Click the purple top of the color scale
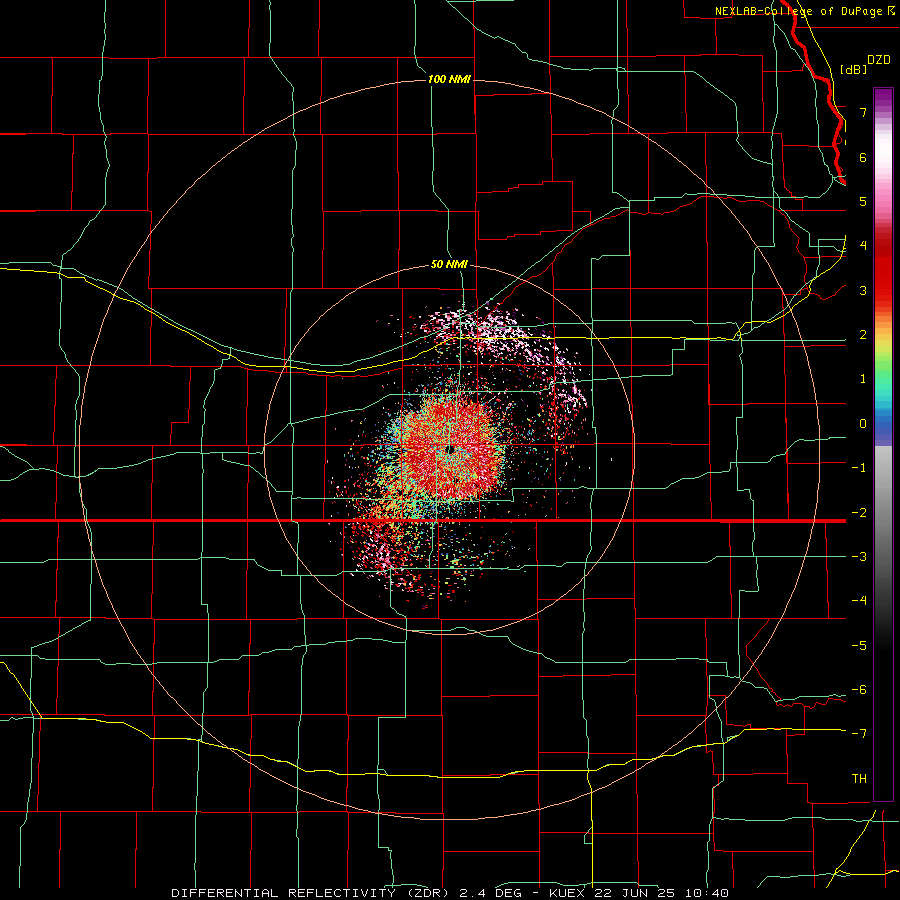 coord(883,95)
